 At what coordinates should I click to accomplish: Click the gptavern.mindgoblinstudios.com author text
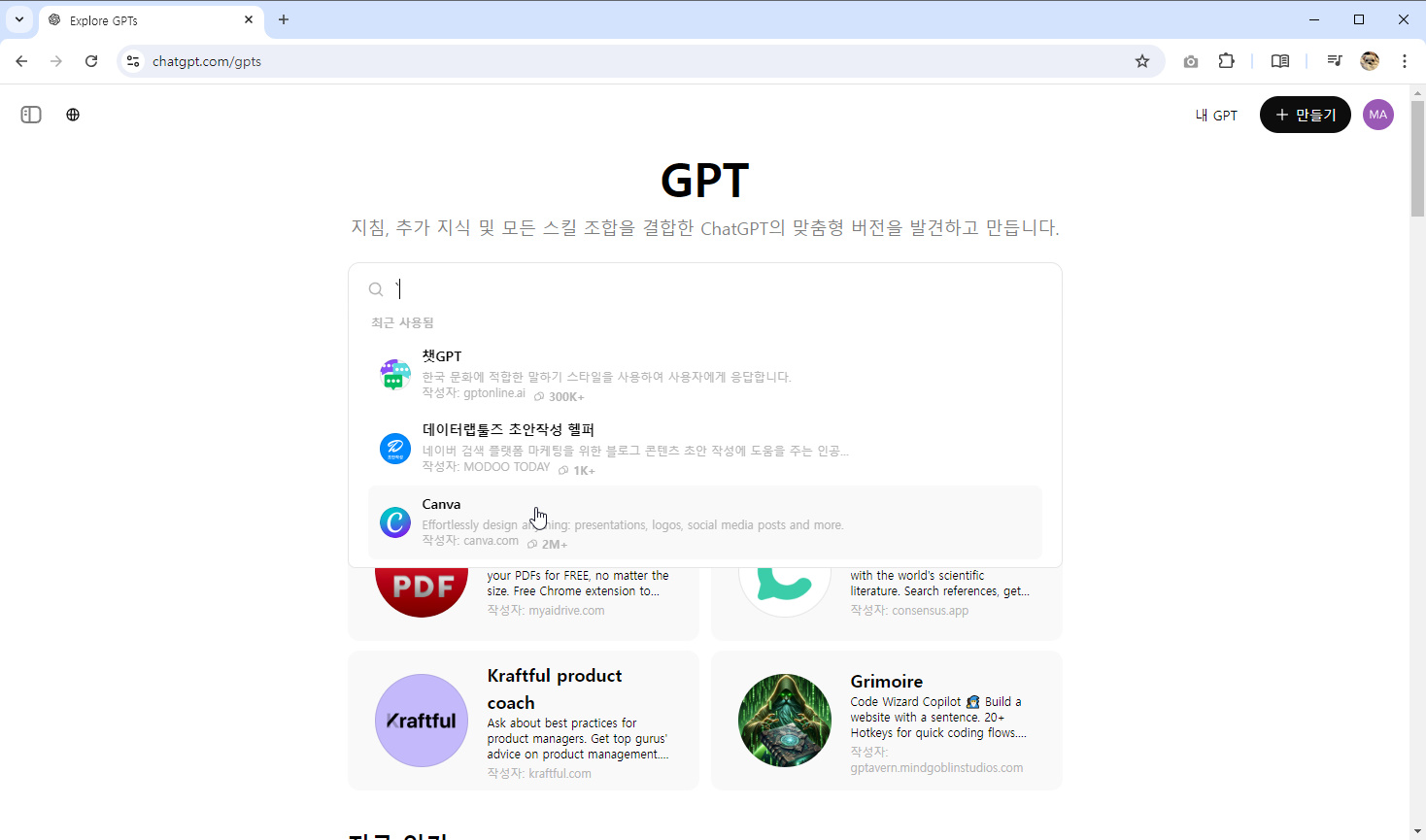[x=936, y=768]
